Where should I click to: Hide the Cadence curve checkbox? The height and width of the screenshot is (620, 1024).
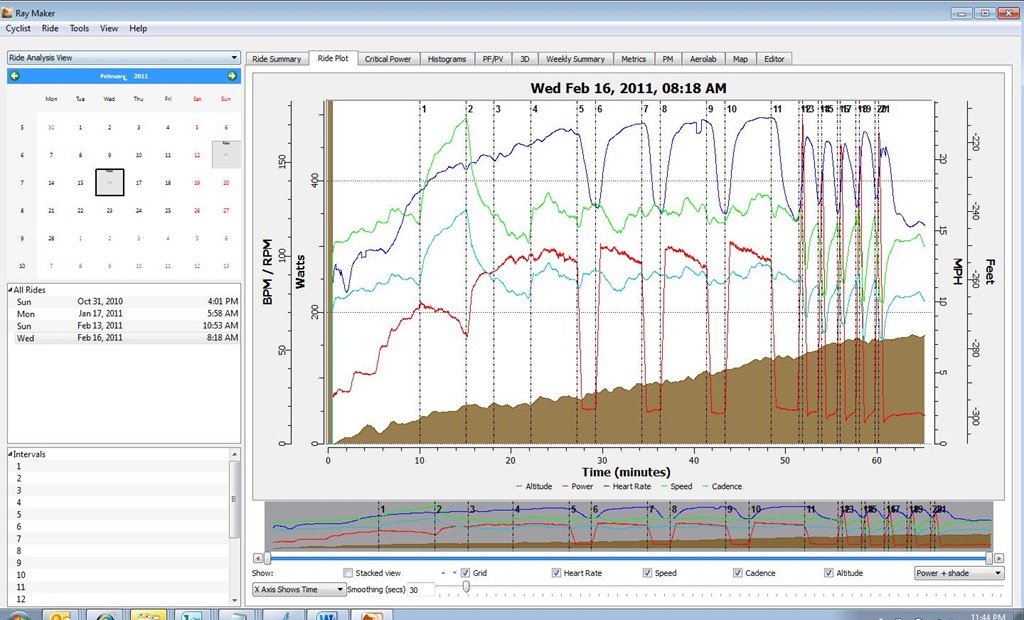(x=738, y=573)
